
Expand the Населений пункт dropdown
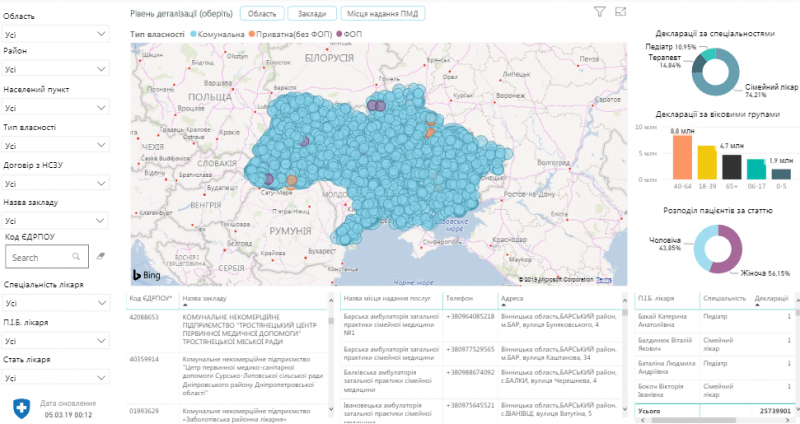[56, 108]
